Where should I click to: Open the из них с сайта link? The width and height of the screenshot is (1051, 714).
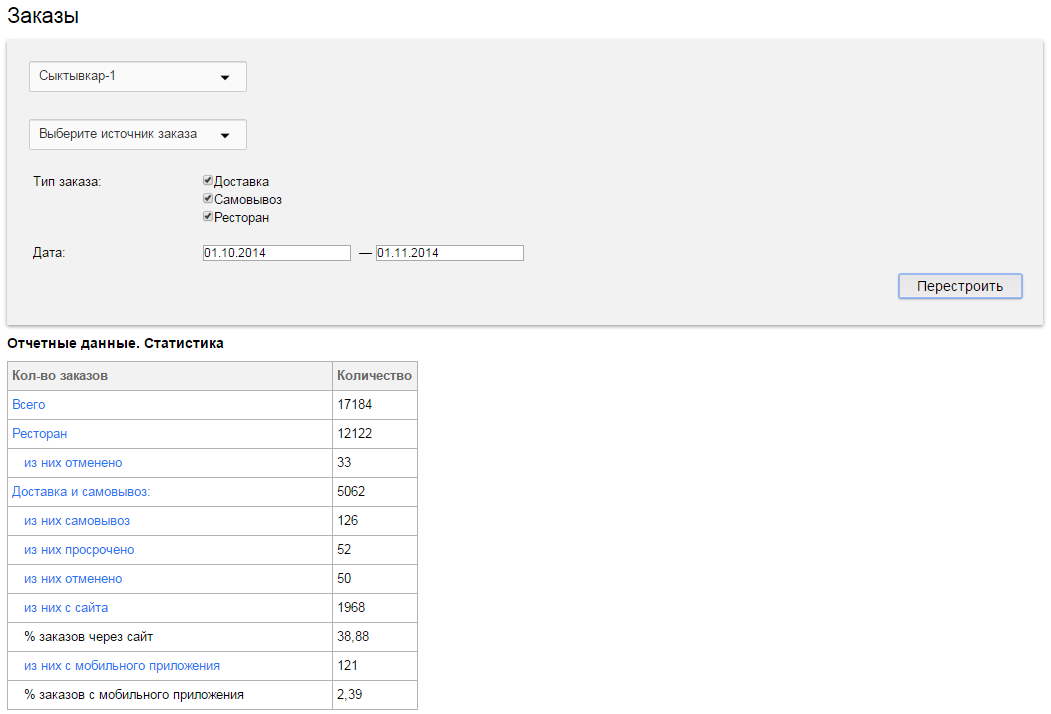coord(66,607)
